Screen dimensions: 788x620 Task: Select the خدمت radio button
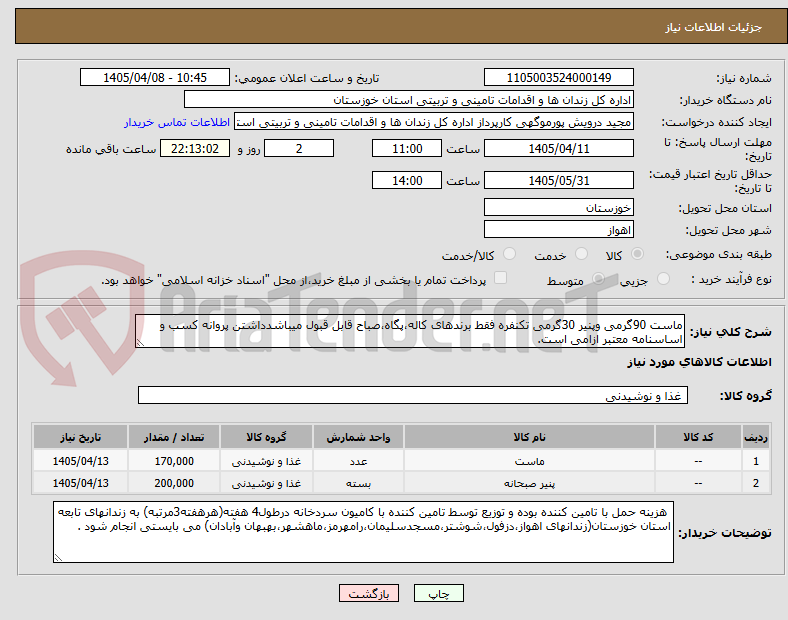581,254
